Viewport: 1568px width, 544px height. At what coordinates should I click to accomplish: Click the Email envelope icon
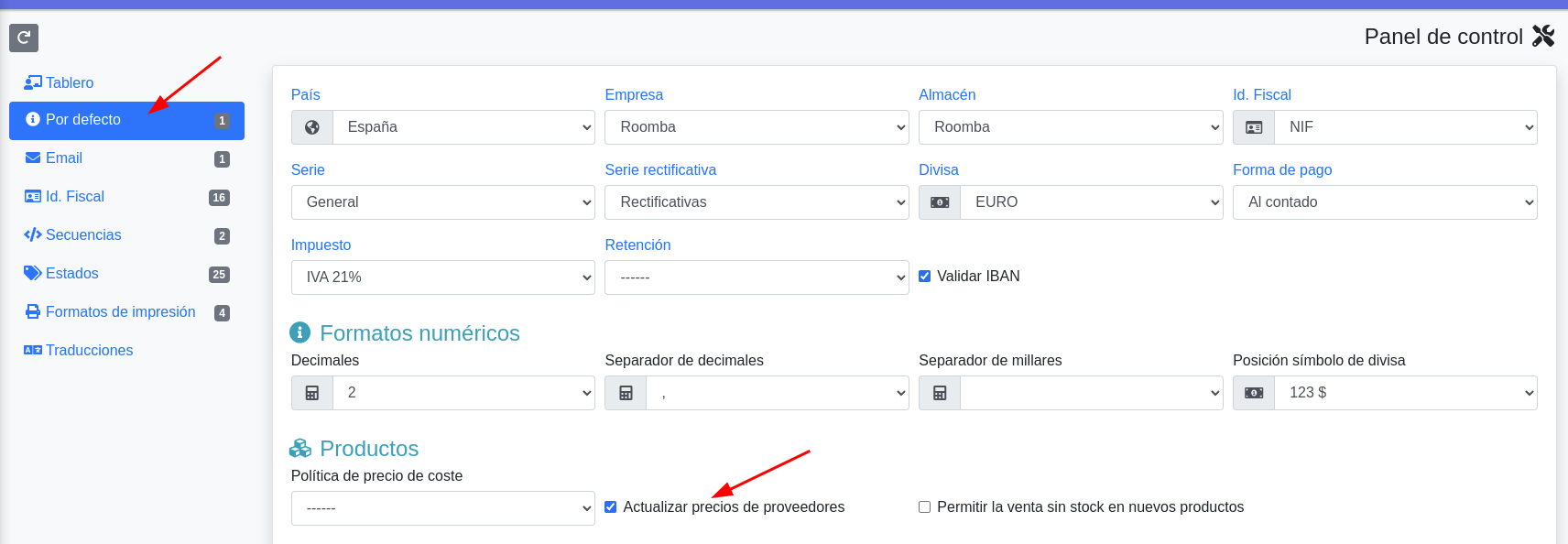(x=33, y=158)
